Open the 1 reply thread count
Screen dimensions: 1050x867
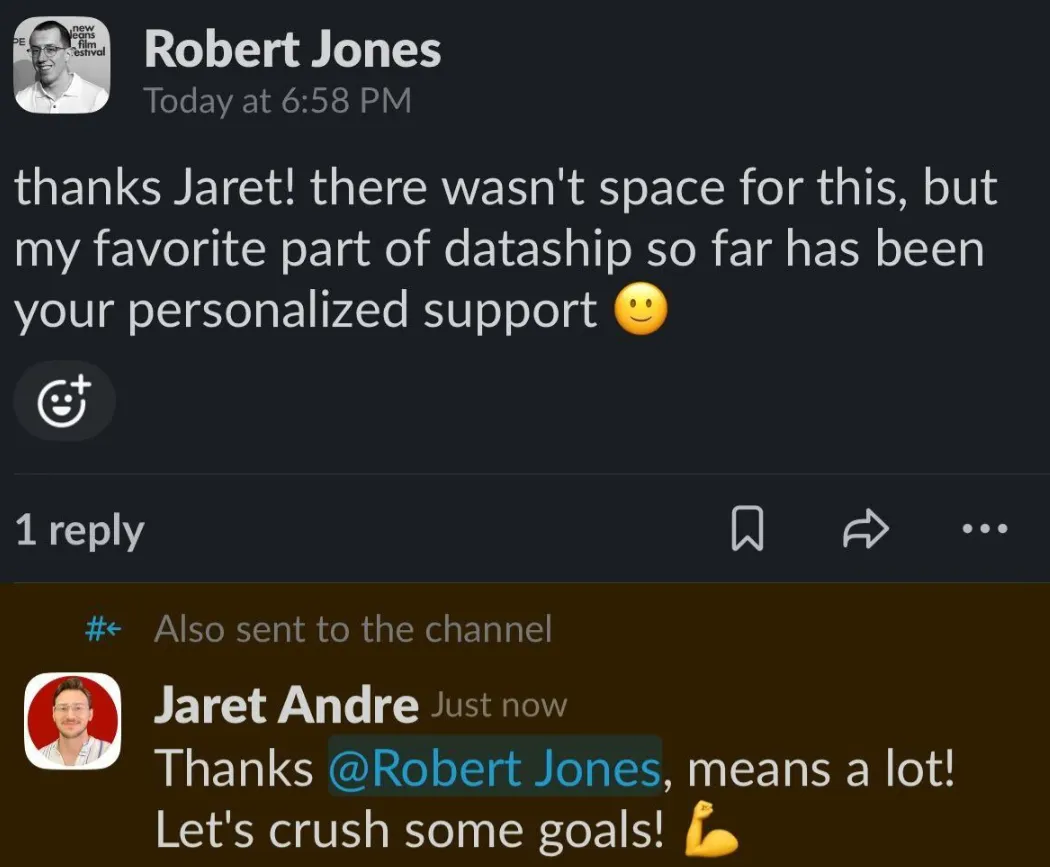tap(80, 530)
